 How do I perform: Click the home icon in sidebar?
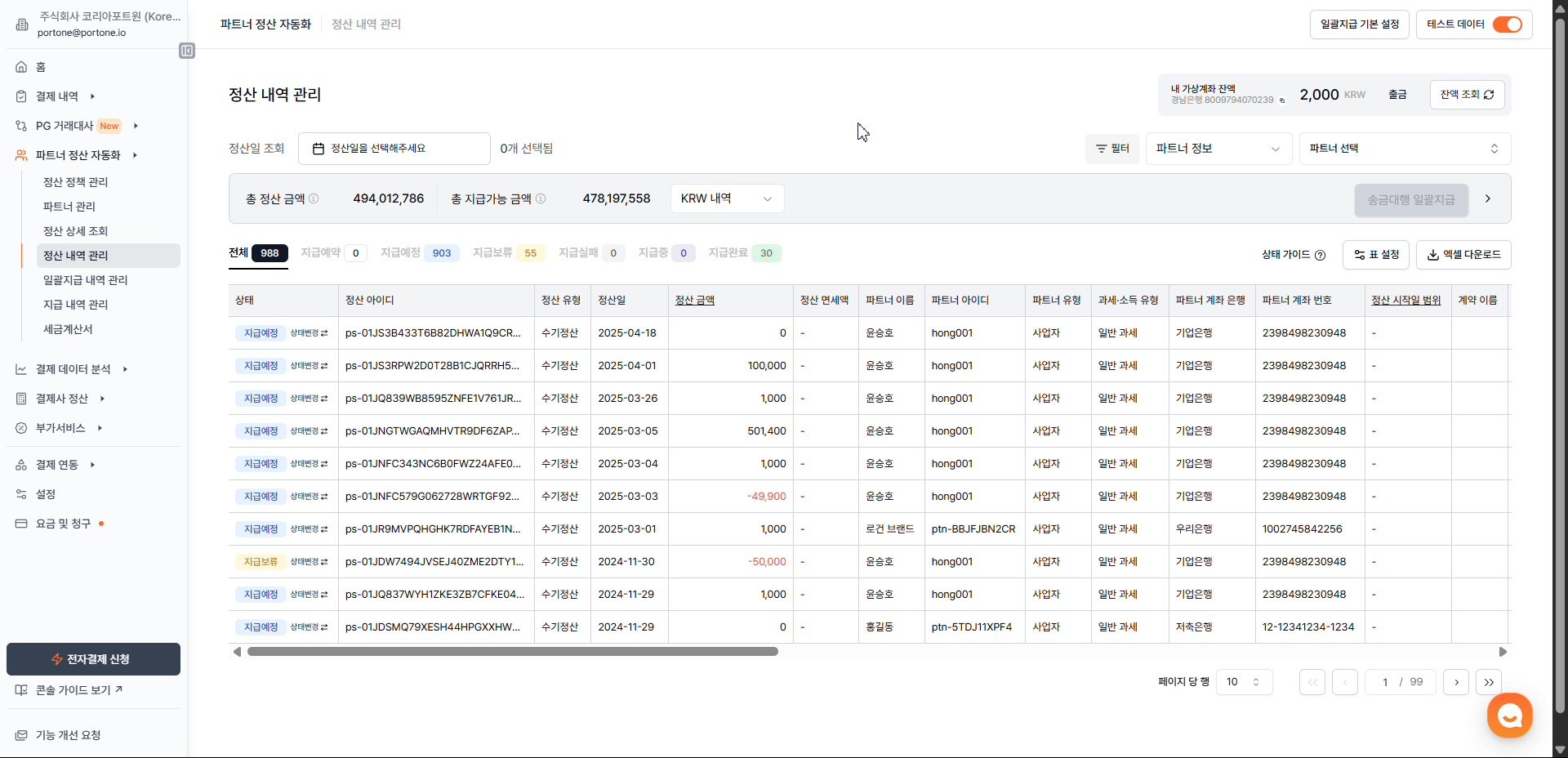(x=21, y=67)
